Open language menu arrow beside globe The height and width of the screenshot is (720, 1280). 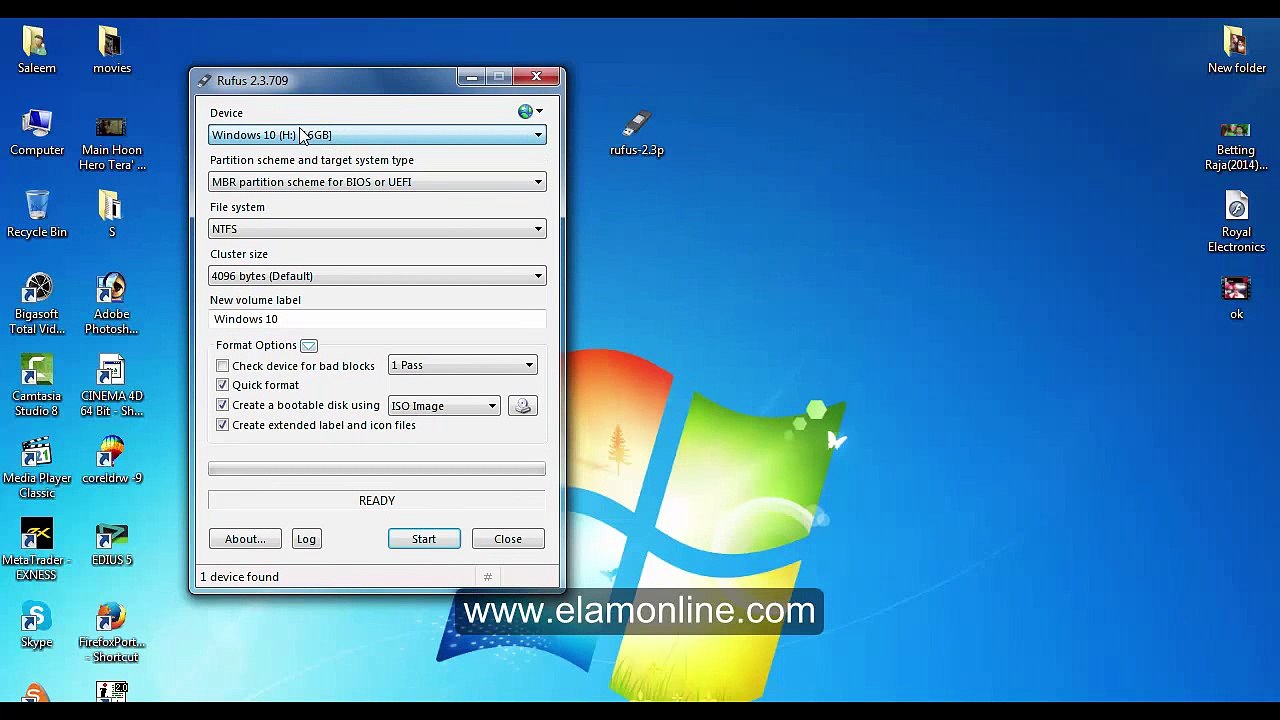[540, 112]
